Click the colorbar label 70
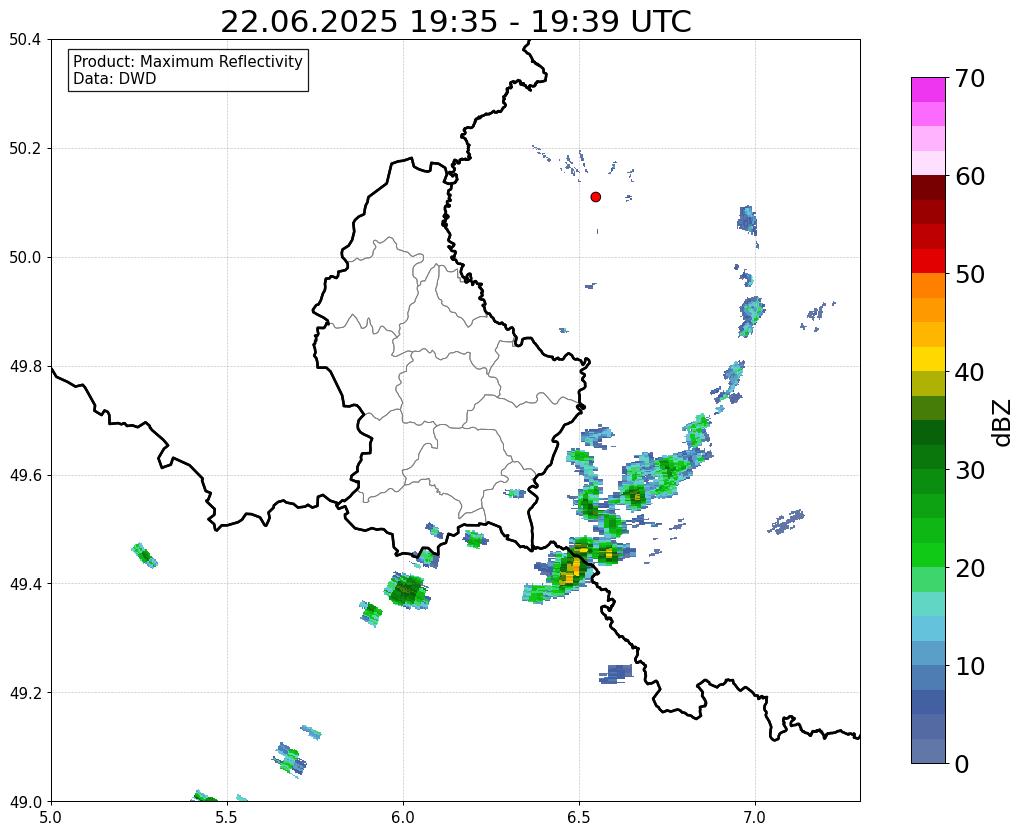1023x834 pixels. click(x=970, y=78)
